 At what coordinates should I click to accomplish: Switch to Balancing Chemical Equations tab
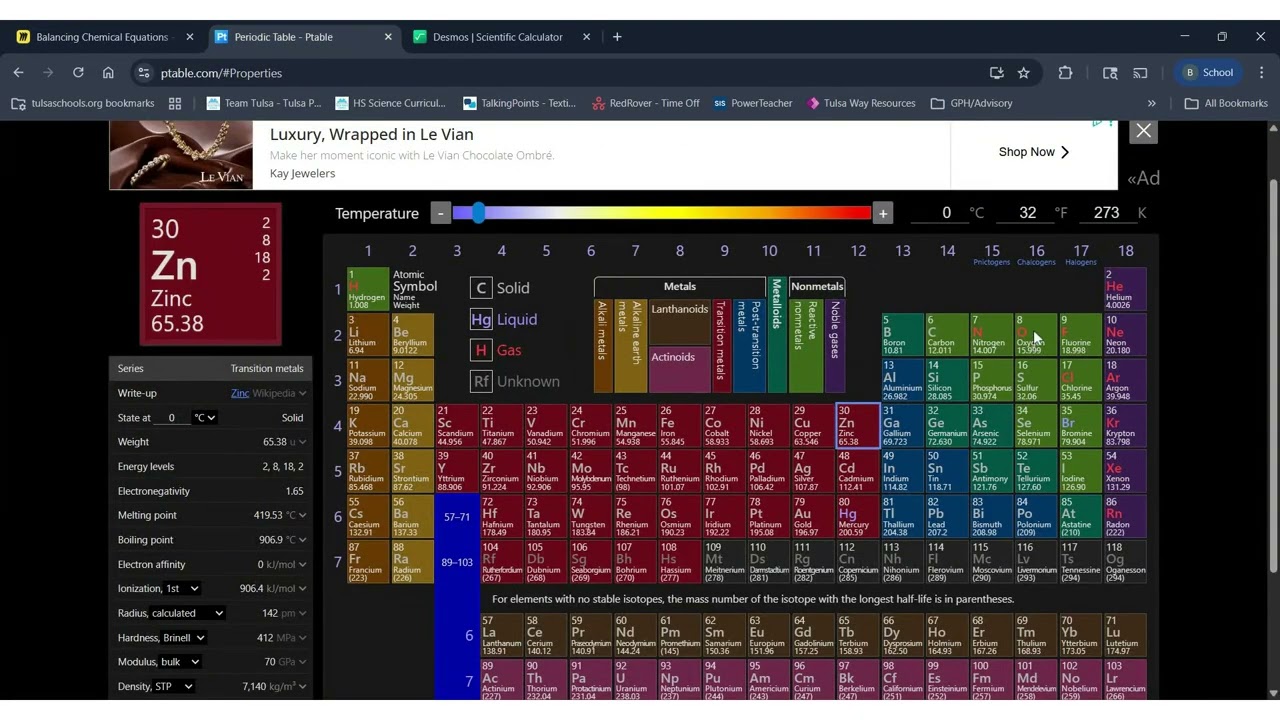(102, 37)
